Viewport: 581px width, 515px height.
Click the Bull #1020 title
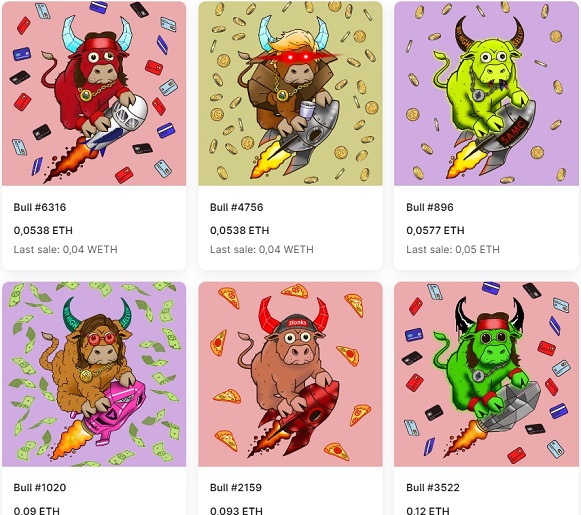pyautogui.click(x=40, y=488)
